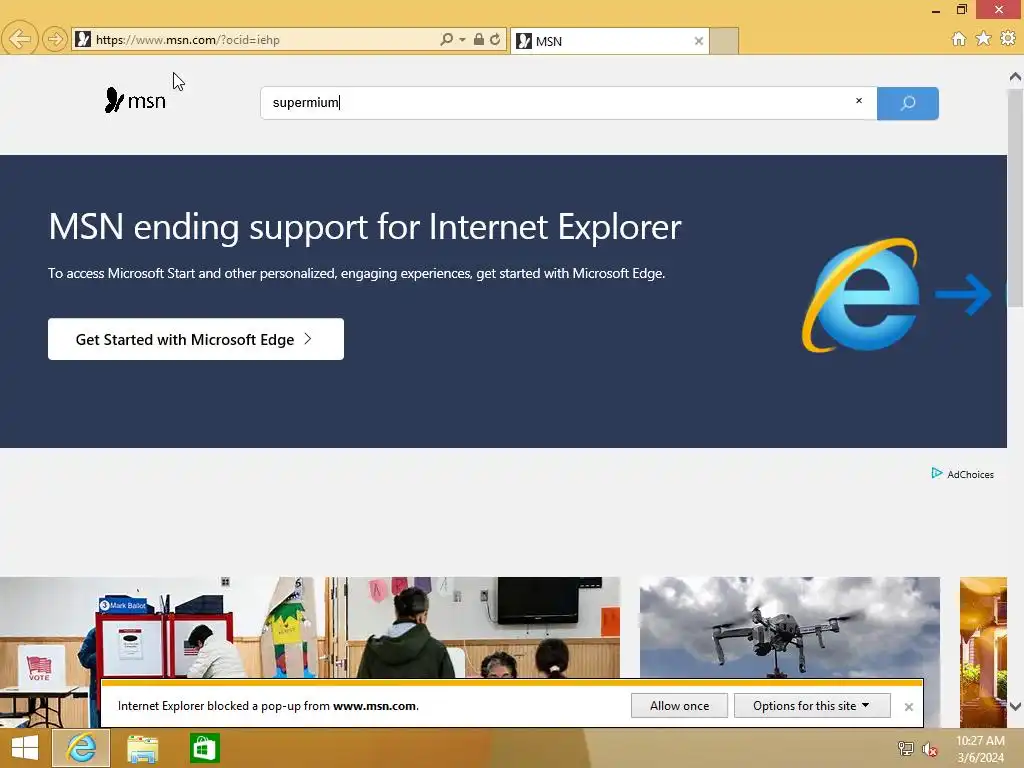Click the vertical scrollbar thumb
This screenshot has width=1024, height=768.
click(x=1015, y=197)
